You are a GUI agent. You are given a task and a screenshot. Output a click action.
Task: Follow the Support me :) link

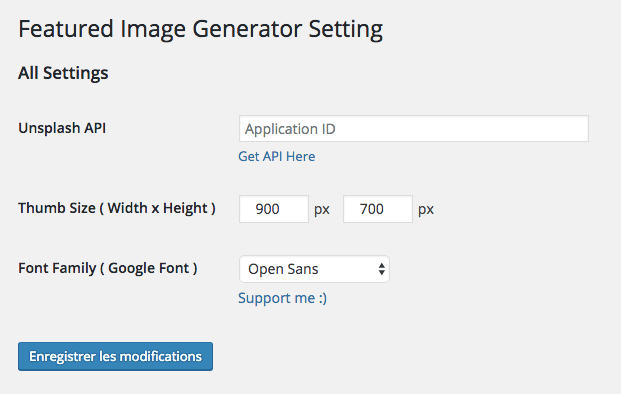282,298
